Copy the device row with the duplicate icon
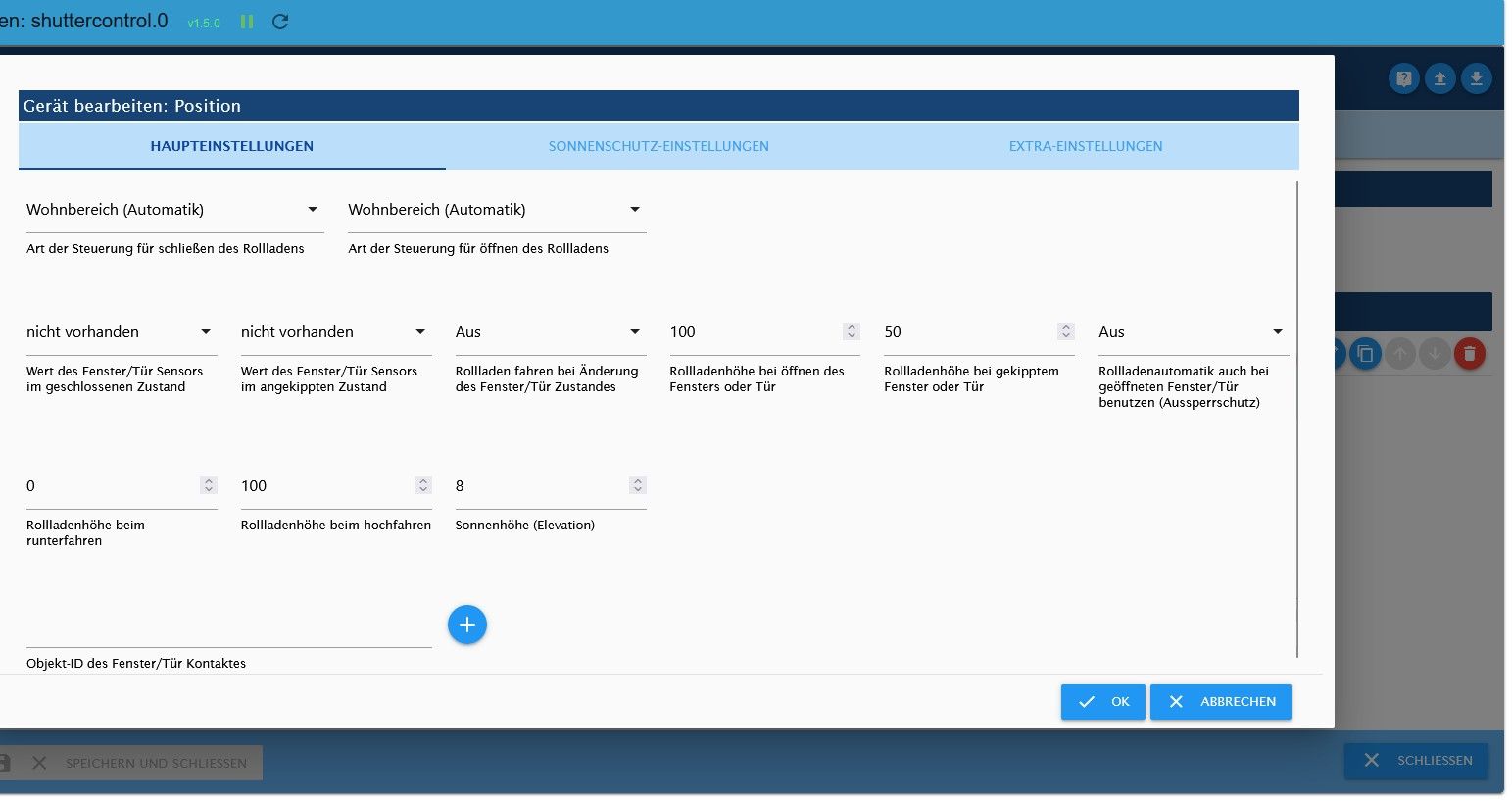This screenshot has width=1512, height=801. click(1365, 354)
